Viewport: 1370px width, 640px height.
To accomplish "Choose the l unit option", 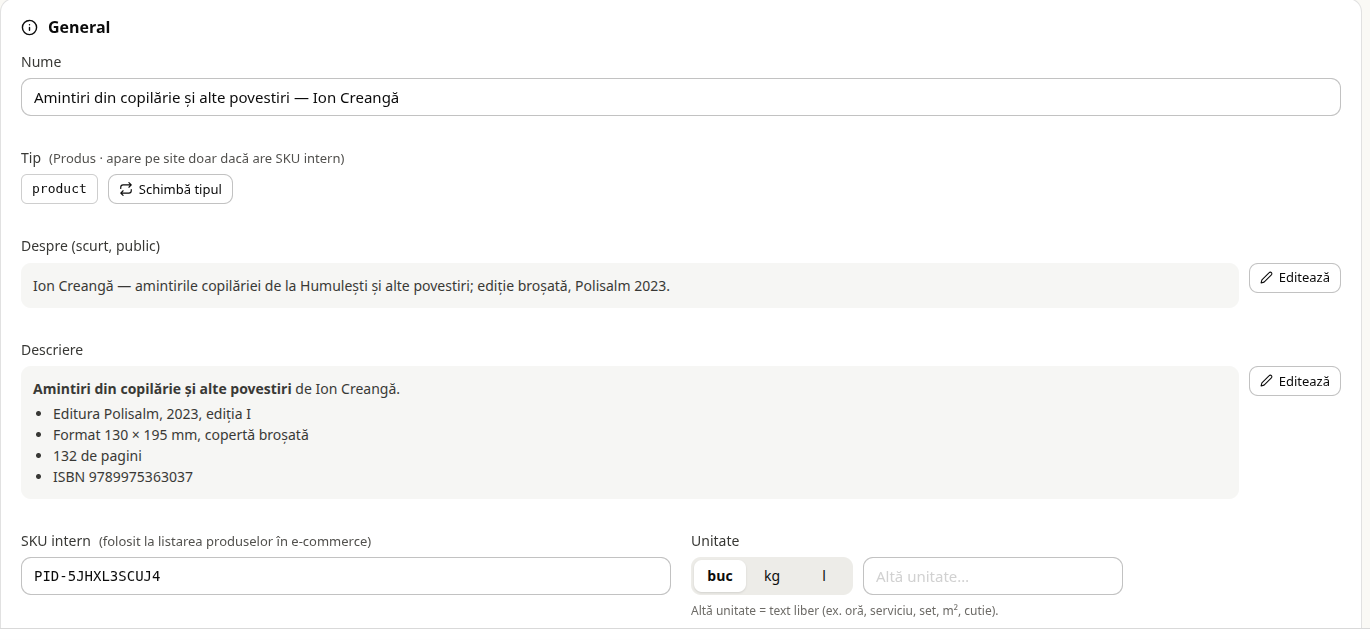I will [824, 576].
